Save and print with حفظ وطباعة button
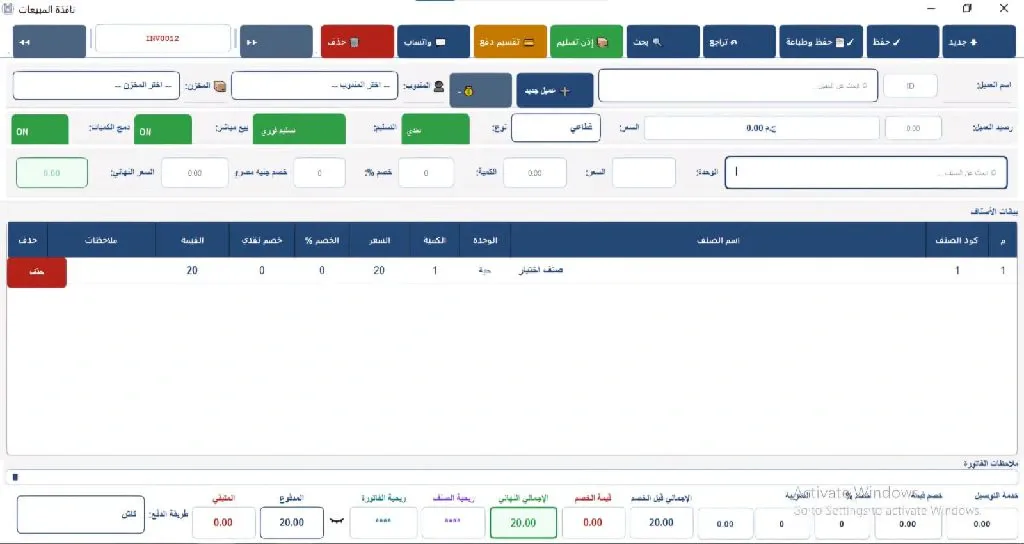 point(820,42)
